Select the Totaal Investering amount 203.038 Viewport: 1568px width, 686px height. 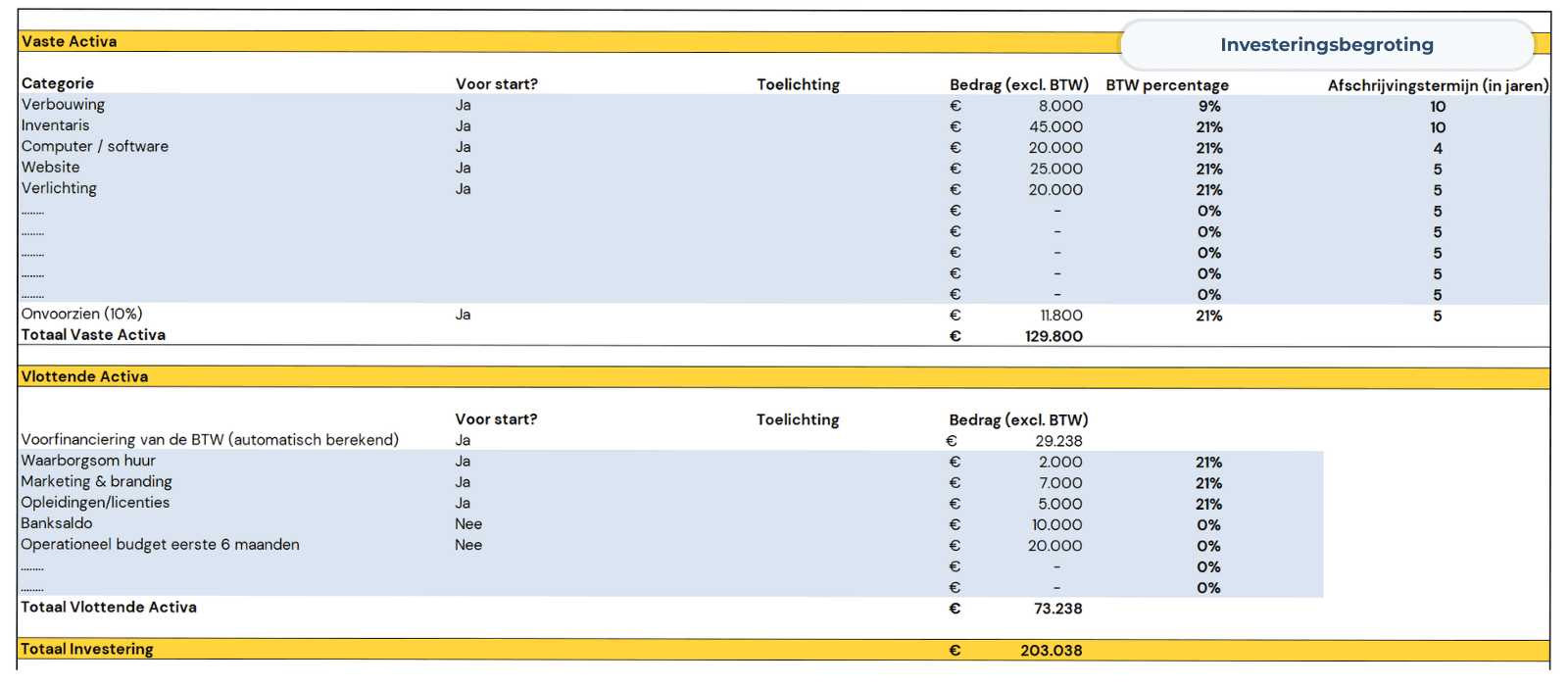tap(1051, 651)
